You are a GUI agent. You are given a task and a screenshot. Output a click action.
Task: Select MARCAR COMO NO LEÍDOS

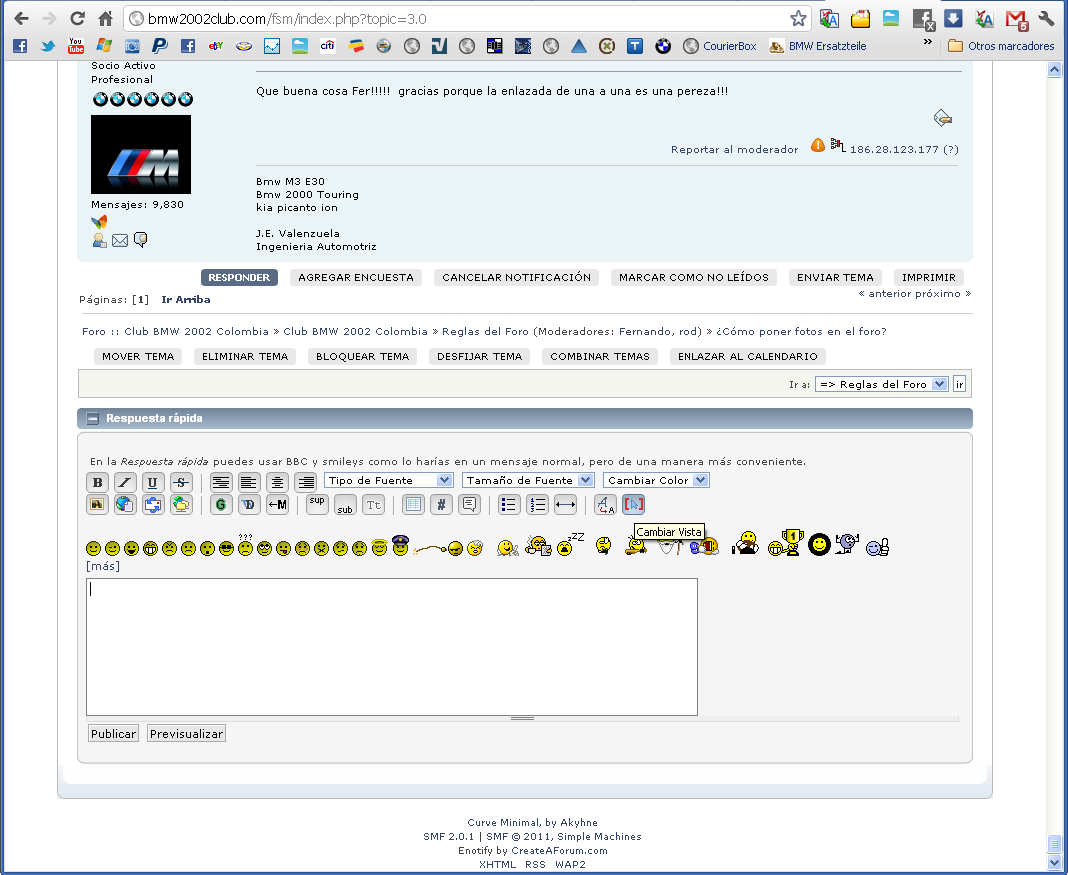click(693, 277)
